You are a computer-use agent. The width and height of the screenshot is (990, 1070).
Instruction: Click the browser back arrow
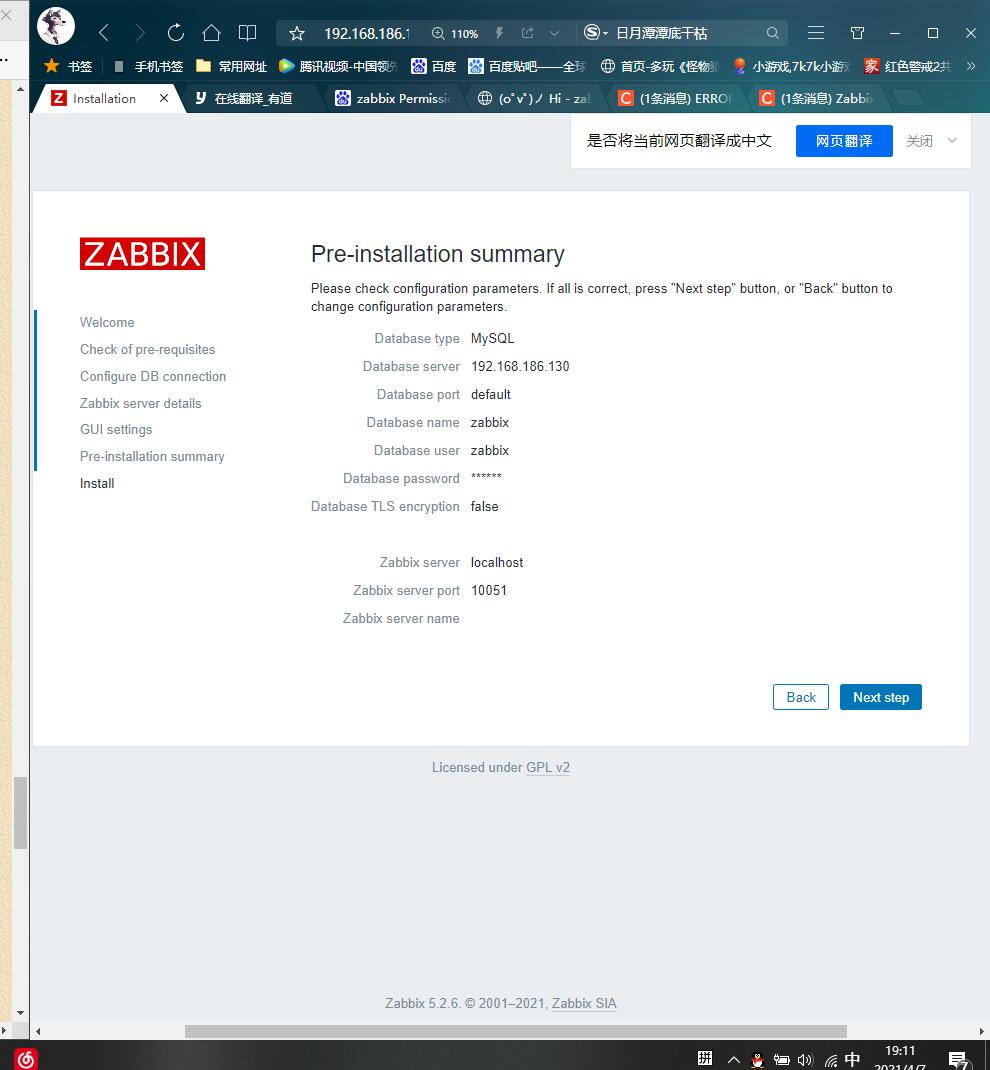coord(104,33)
